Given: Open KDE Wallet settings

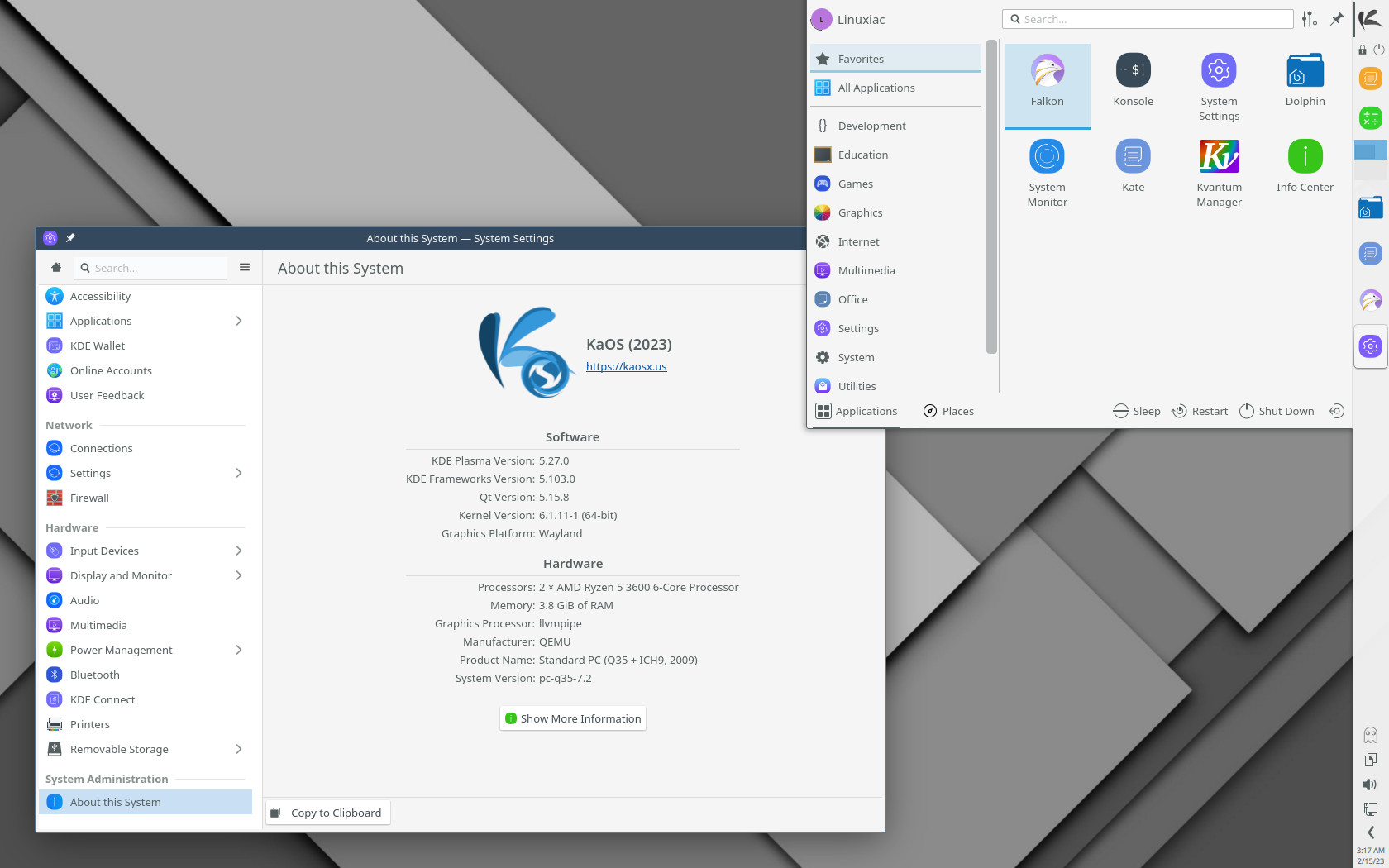Looking at the screenshot, I should [146, 346].
